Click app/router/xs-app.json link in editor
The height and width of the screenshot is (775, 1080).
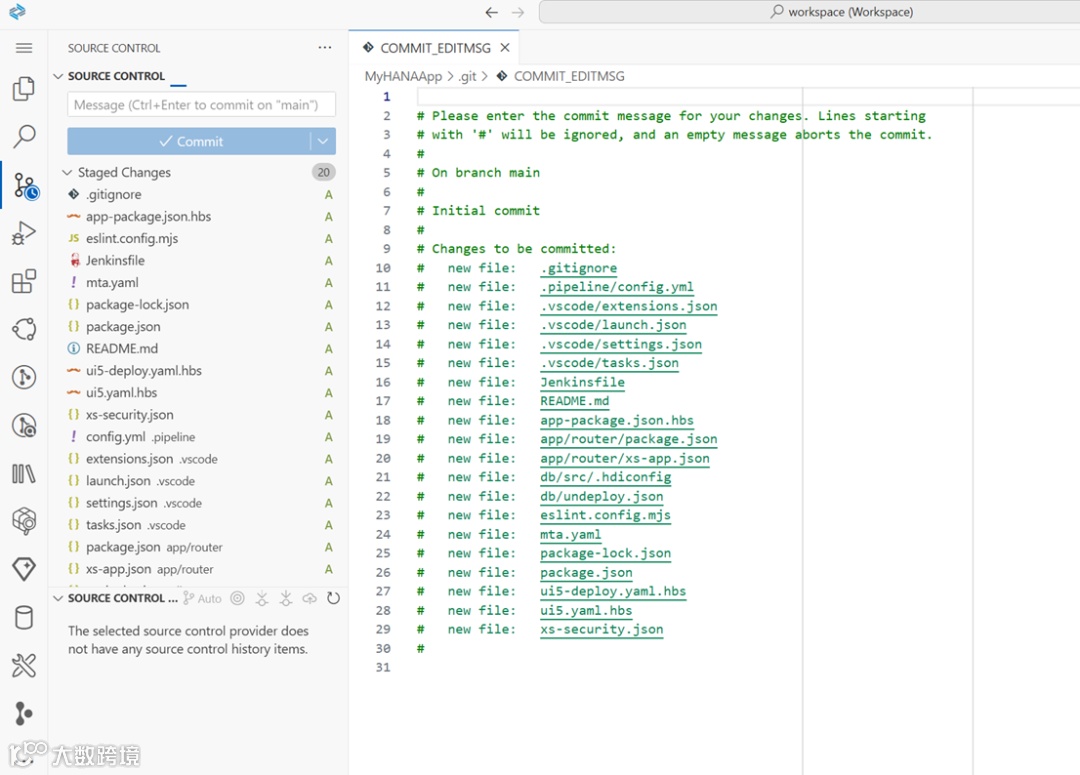click(x=625, y=458)
